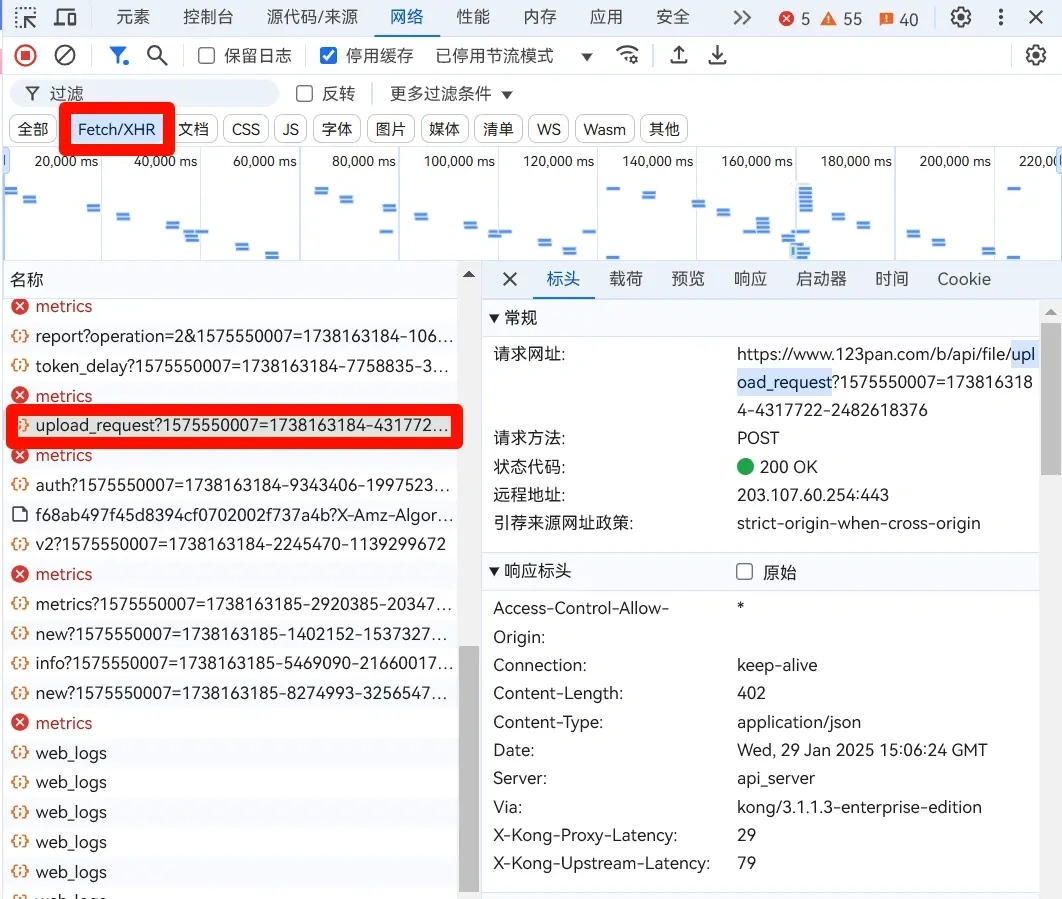This screenshot has height=899, width=1062.
Task: Collapse the 常规 section
Action: (x=494, y=318)
